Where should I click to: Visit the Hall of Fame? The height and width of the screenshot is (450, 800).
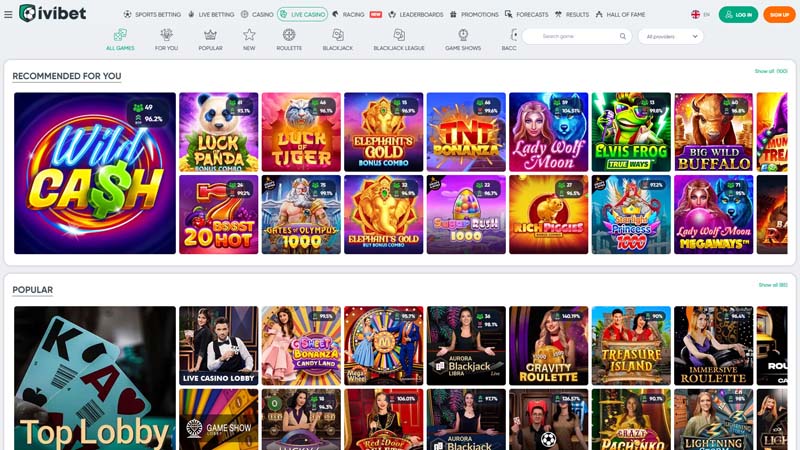[620, 14]
